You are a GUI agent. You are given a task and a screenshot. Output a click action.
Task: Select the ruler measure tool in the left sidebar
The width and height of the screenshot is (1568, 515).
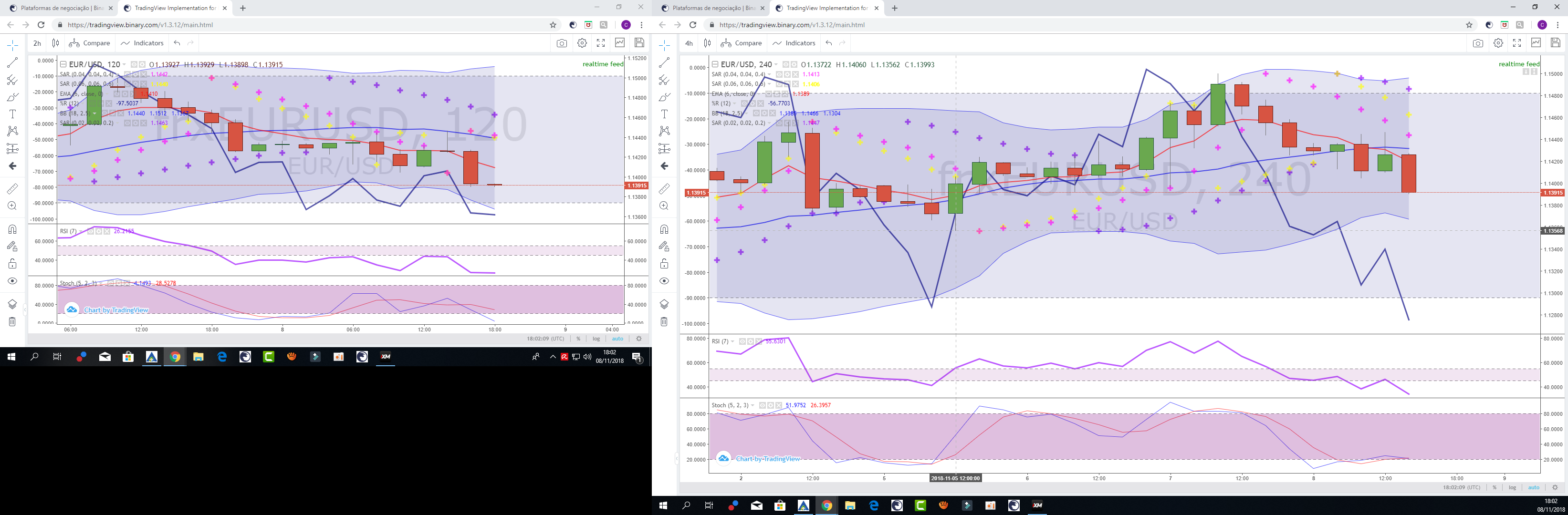12,189
